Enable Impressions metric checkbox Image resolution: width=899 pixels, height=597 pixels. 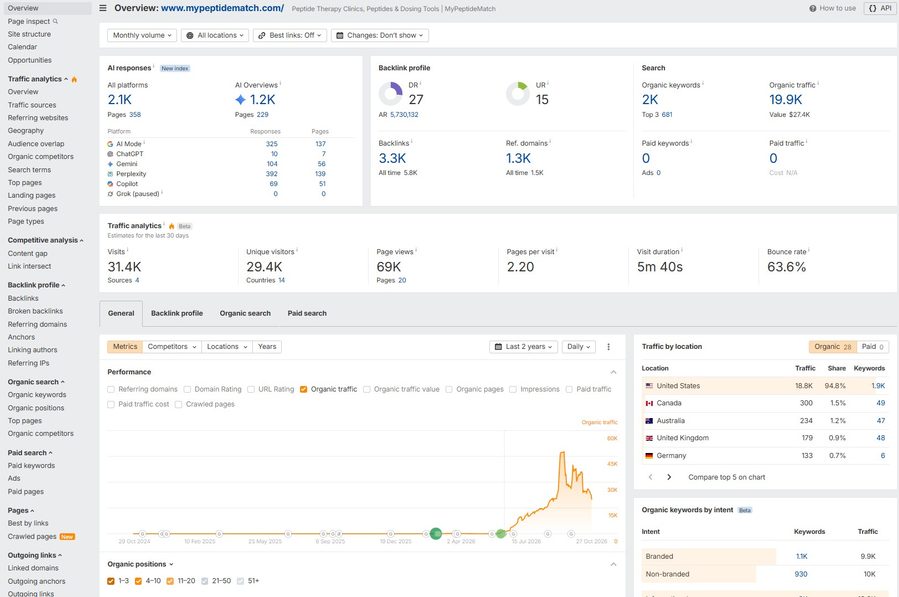point(513,389)
